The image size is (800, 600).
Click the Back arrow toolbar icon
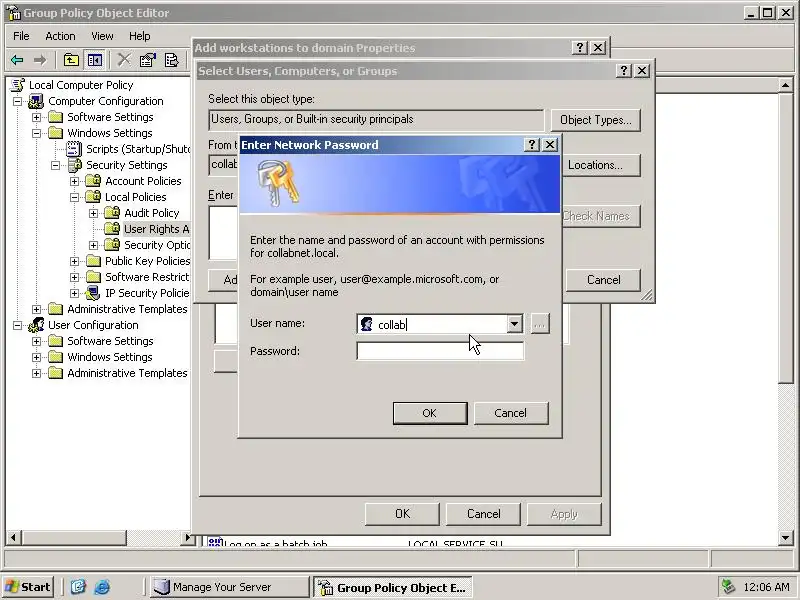(x=17, y=60)
